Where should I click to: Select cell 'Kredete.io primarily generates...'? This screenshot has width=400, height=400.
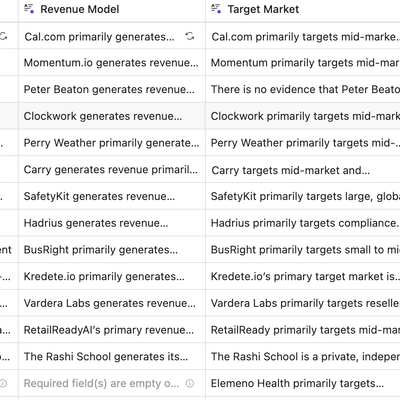(112, 276)
